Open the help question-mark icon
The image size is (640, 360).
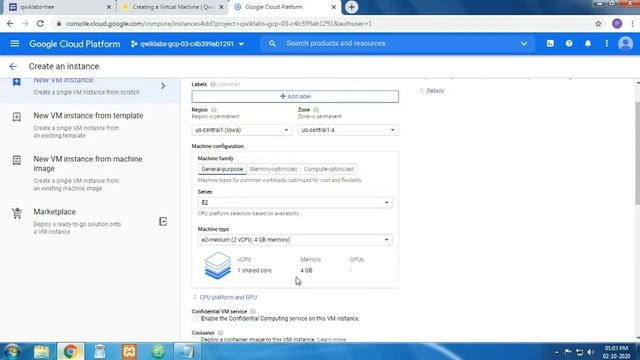tap(569, 44)
